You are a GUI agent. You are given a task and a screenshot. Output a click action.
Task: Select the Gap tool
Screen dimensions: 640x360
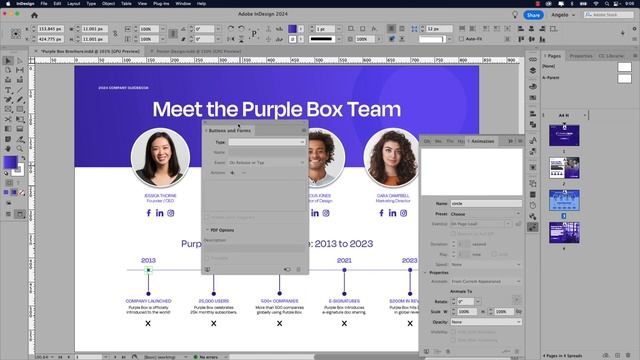point(20,70)
